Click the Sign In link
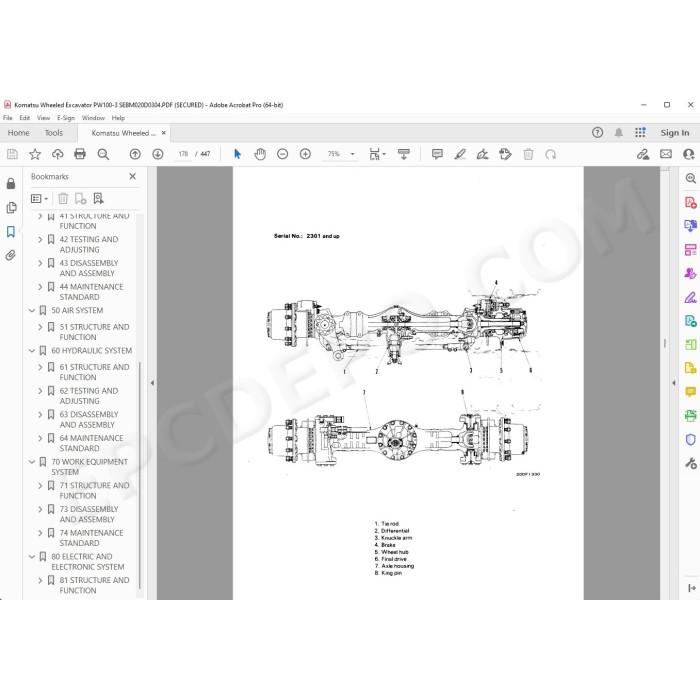 [675, 133]
